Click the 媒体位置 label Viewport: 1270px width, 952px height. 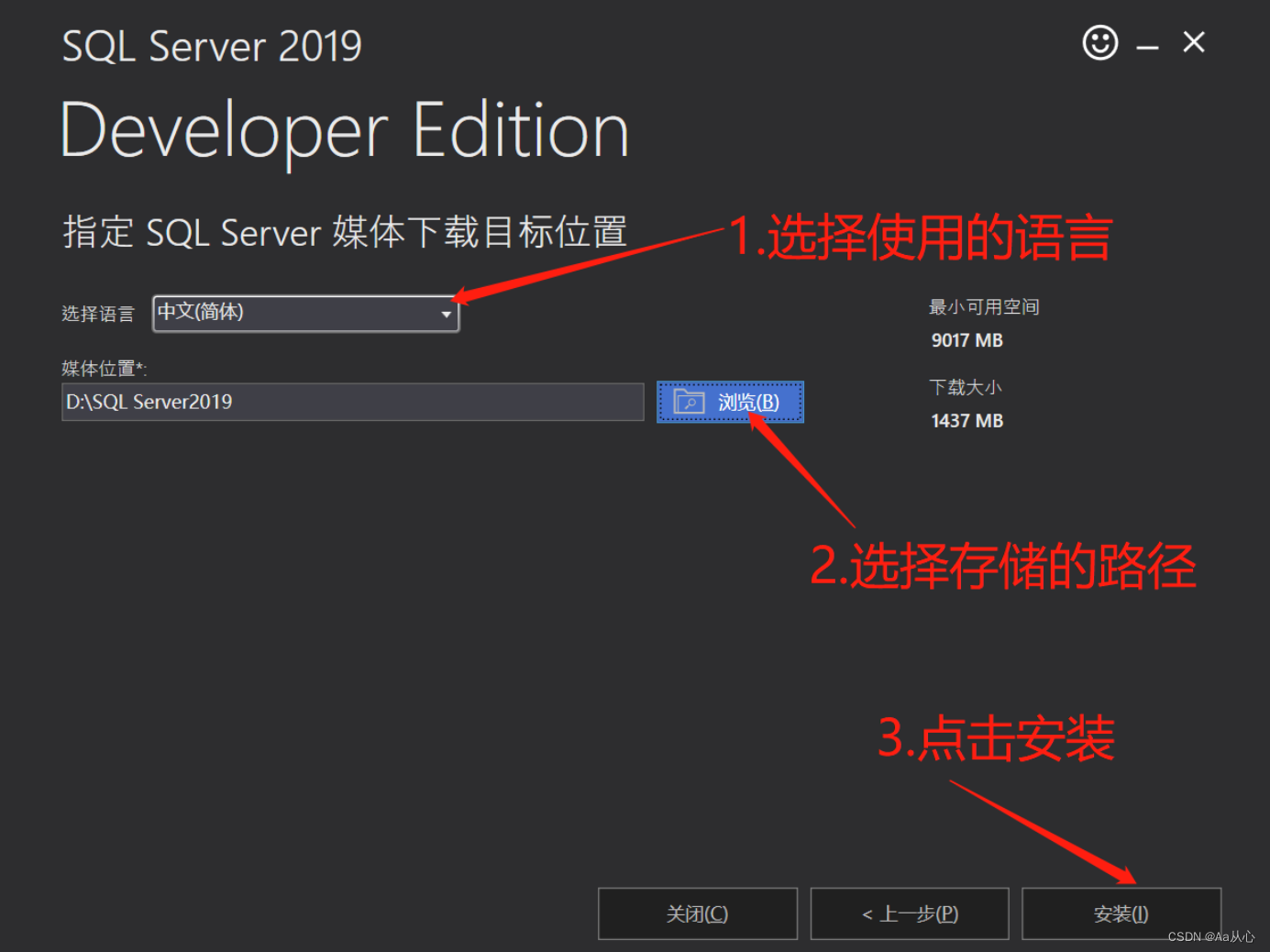click(104, 369)
